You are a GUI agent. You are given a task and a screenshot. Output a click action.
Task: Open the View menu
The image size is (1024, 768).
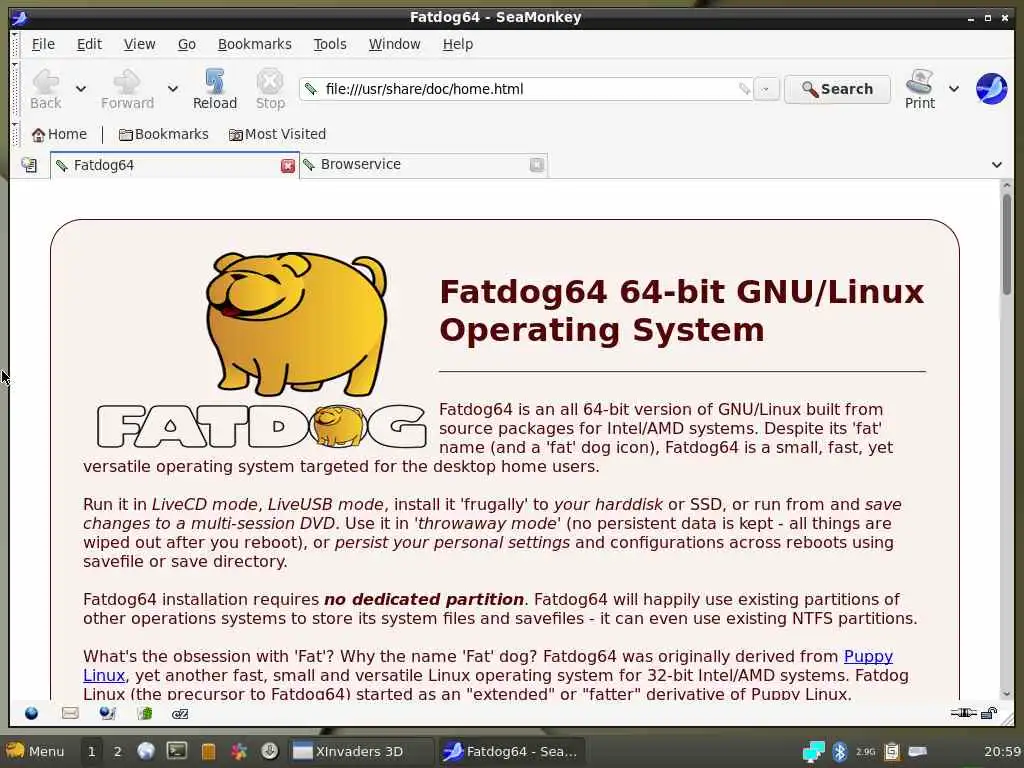(140, 44)
